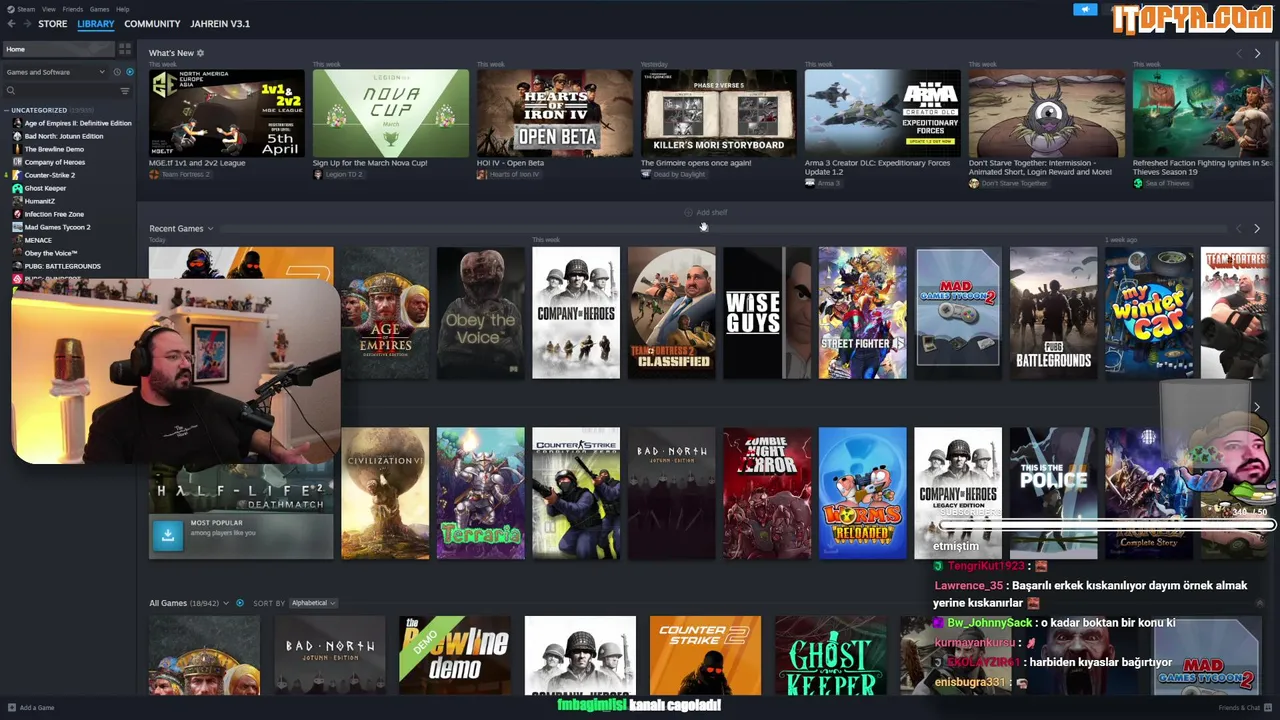This screenshot has height=720, width=1280.
Task: Open the Alphabetical sort dropdown
Action: pos(312,603)
